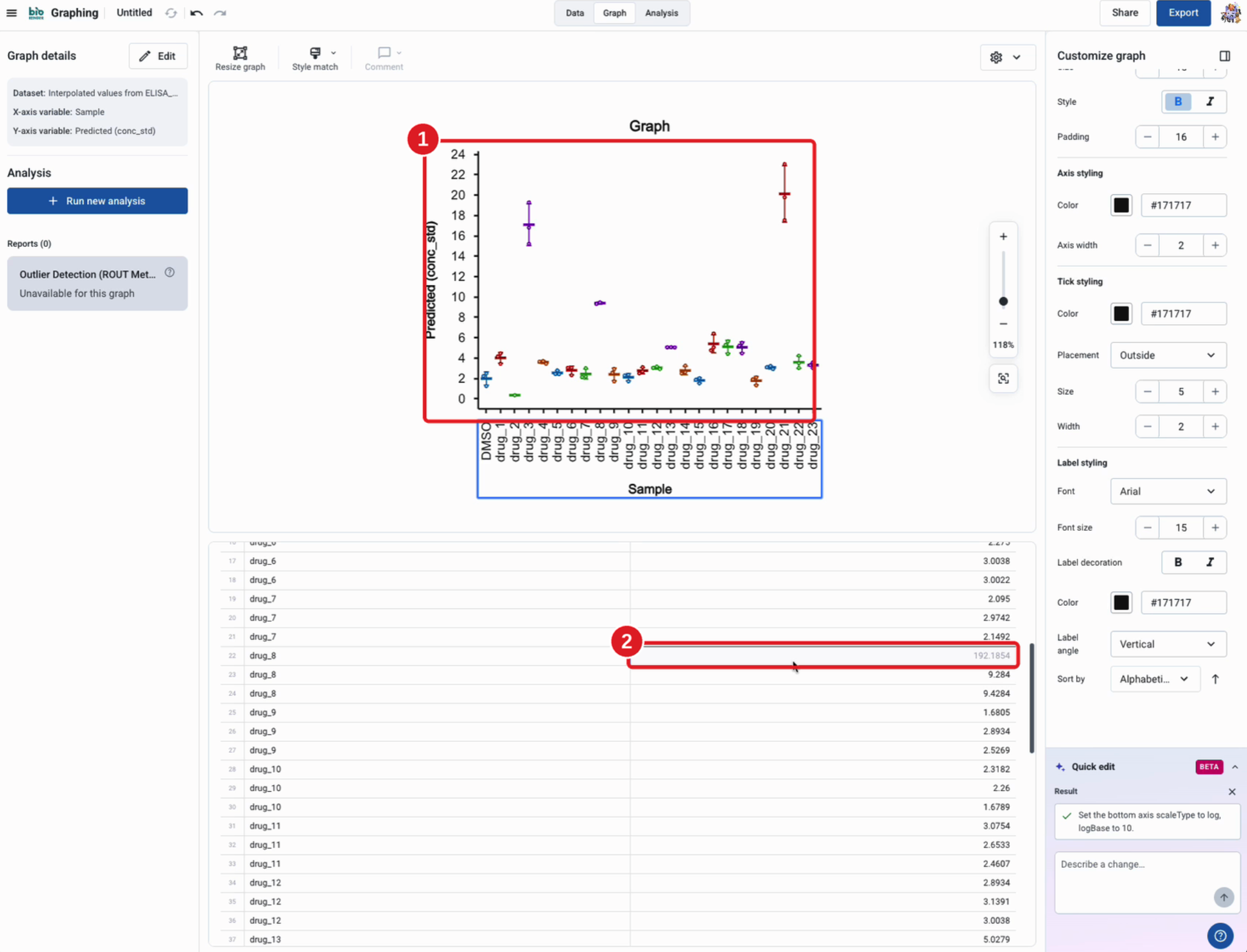Collapse the Customize graph side panel
1247x952 pixels.
point(1224,55)
